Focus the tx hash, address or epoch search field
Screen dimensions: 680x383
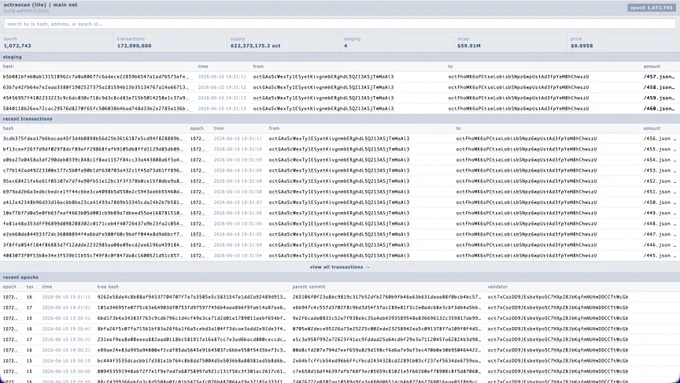340,24
